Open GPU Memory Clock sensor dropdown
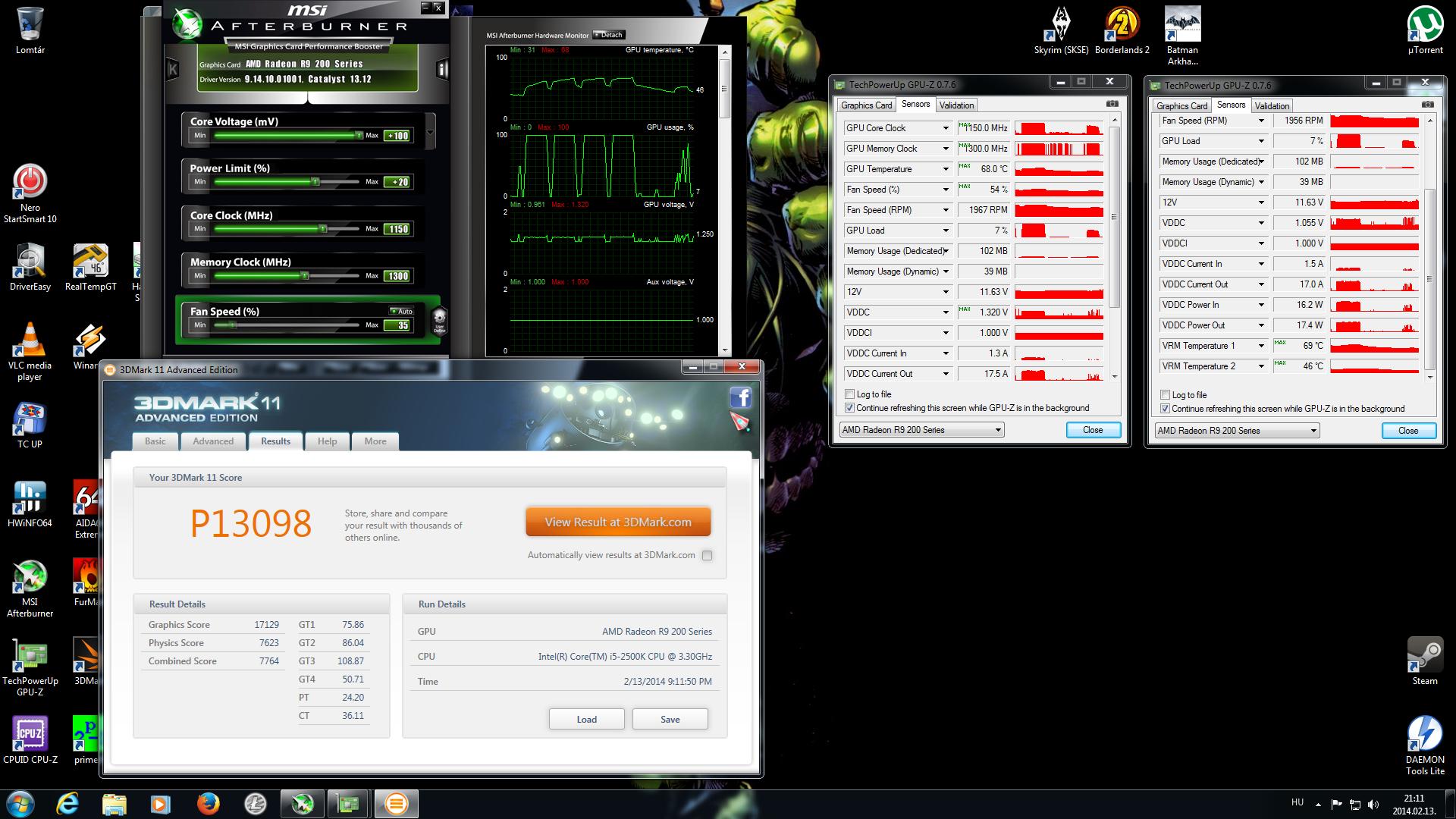The width and height of the screenshot is (1456, 819). coord(946,149)
